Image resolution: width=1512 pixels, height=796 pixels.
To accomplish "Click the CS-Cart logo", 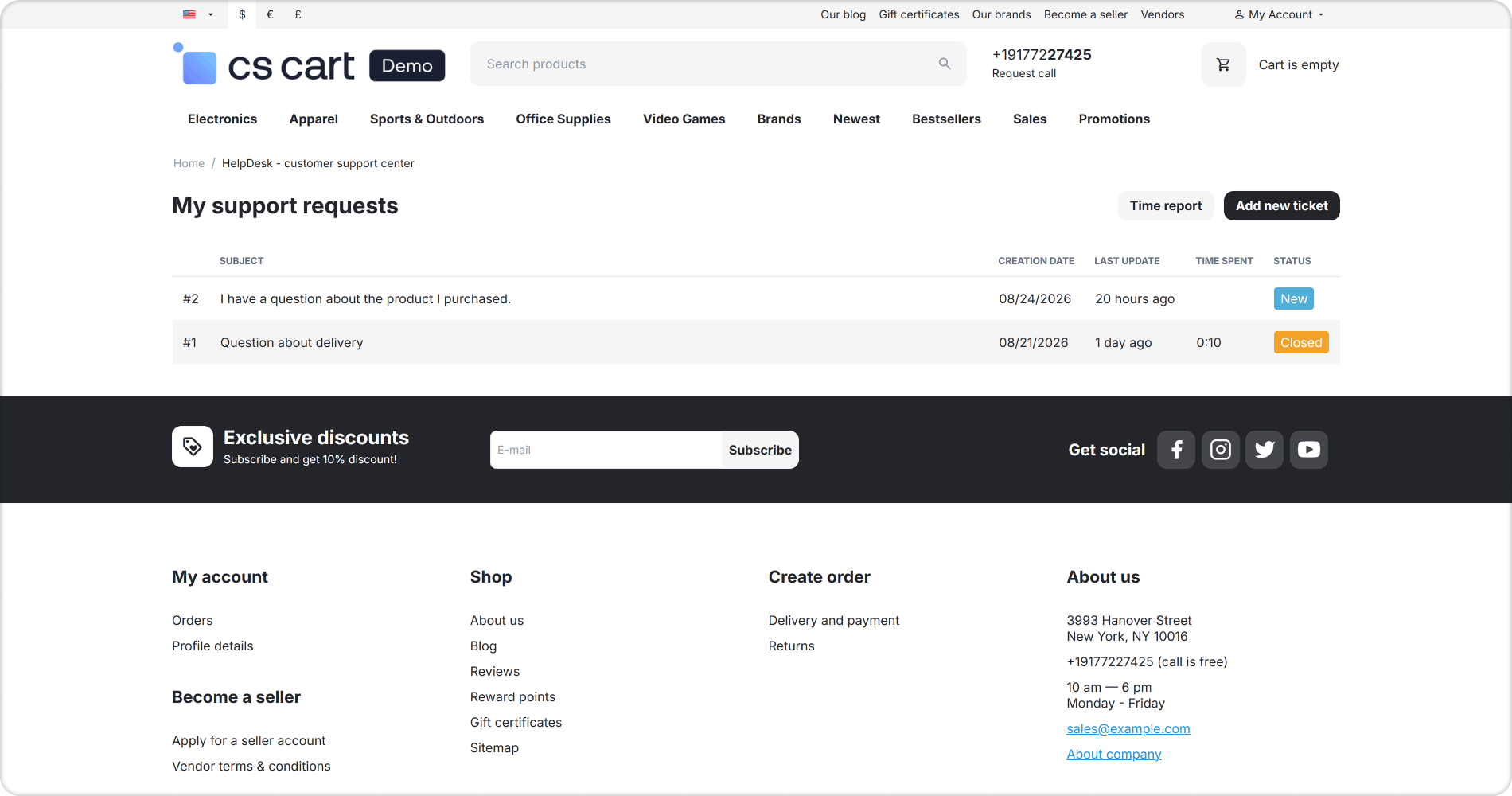I will pyautogui.click(x=309, y=64).
